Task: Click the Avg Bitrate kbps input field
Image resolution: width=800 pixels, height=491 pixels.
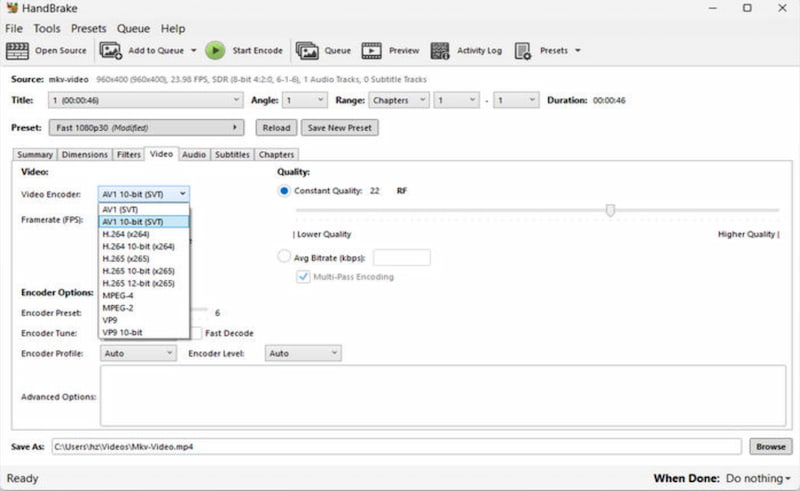Action: pyautogui.click(x=402, y=258)
